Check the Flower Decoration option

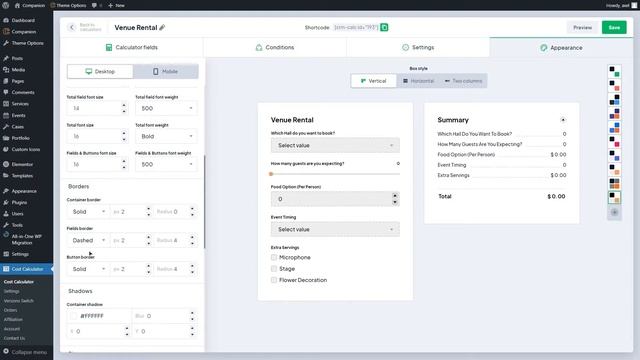coord(274,280)
